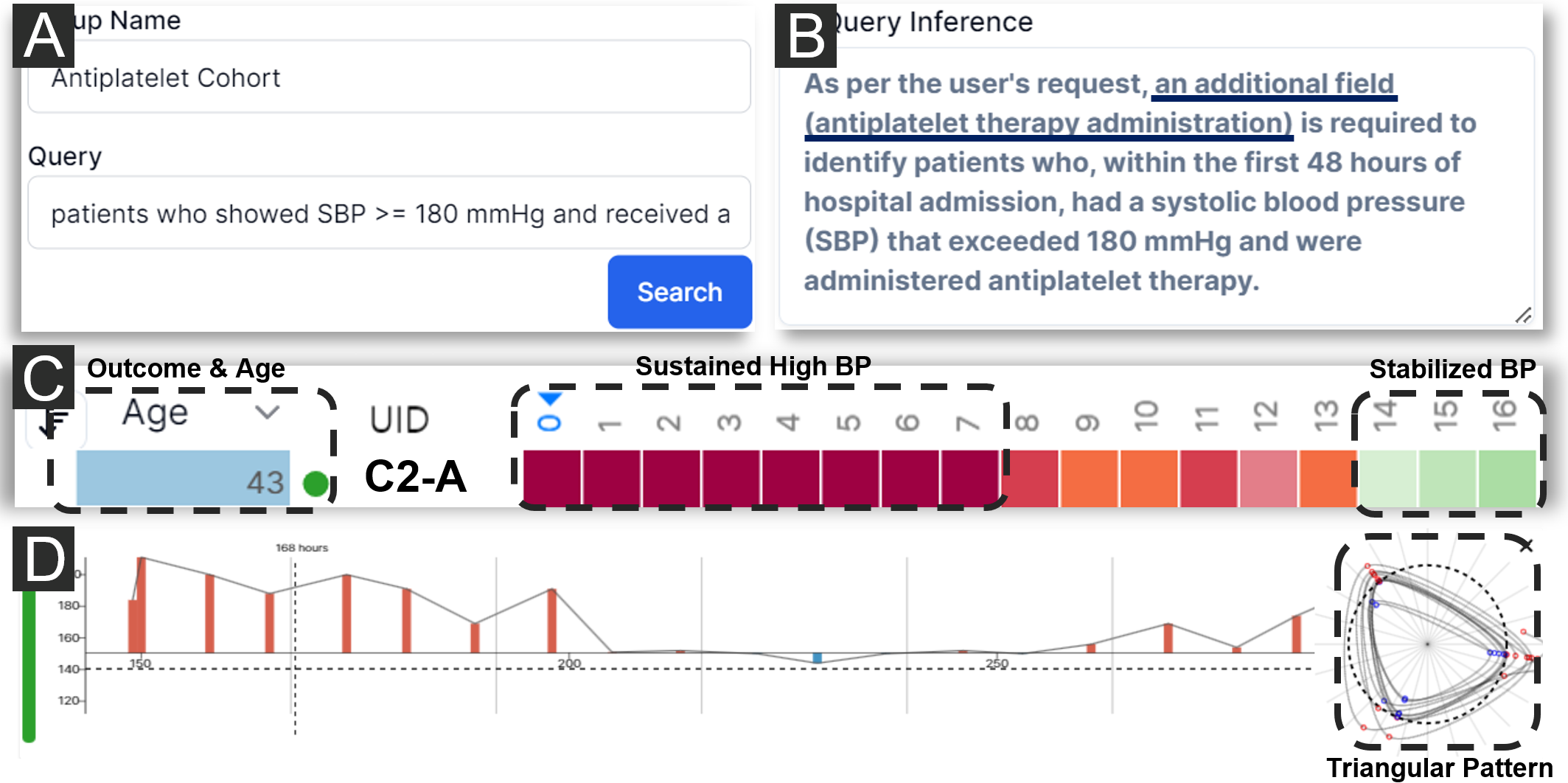The width and height of the screenshot is (1568, 783).
Task: Click the sort icon left of Age
Action: [x=53, y=422]
